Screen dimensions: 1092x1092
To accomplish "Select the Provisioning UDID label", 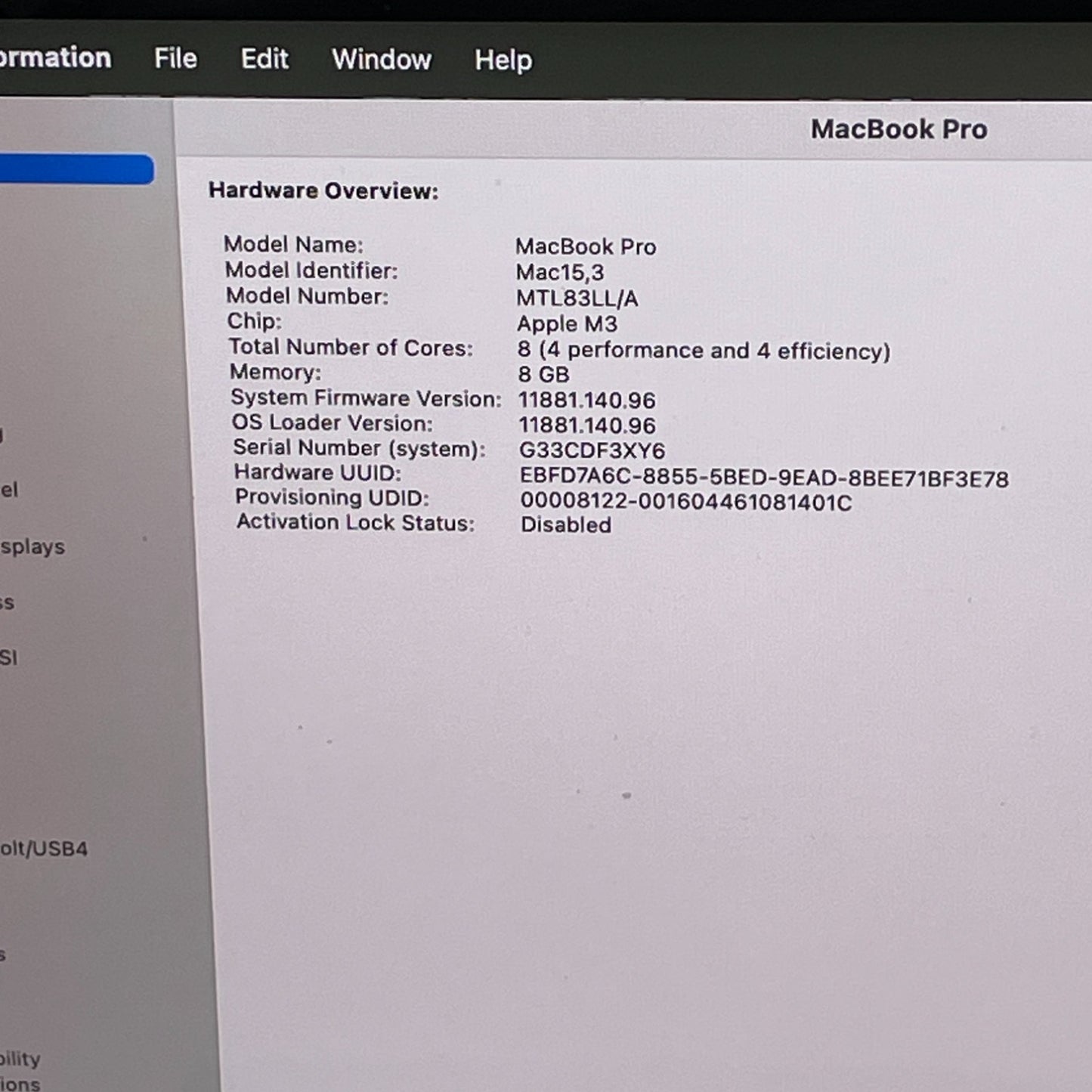I will point(332,497).
